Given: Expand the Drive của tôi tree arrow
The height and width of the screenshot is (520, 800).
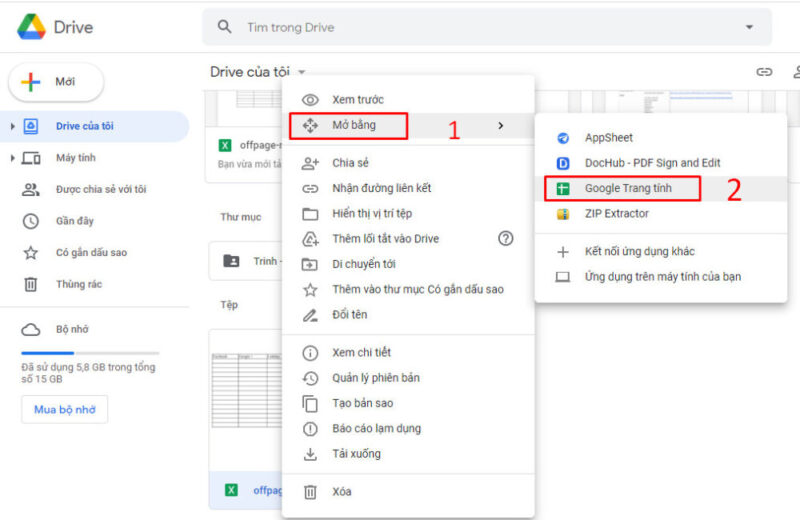Looking at the screenshot, I should pos(12,126).
